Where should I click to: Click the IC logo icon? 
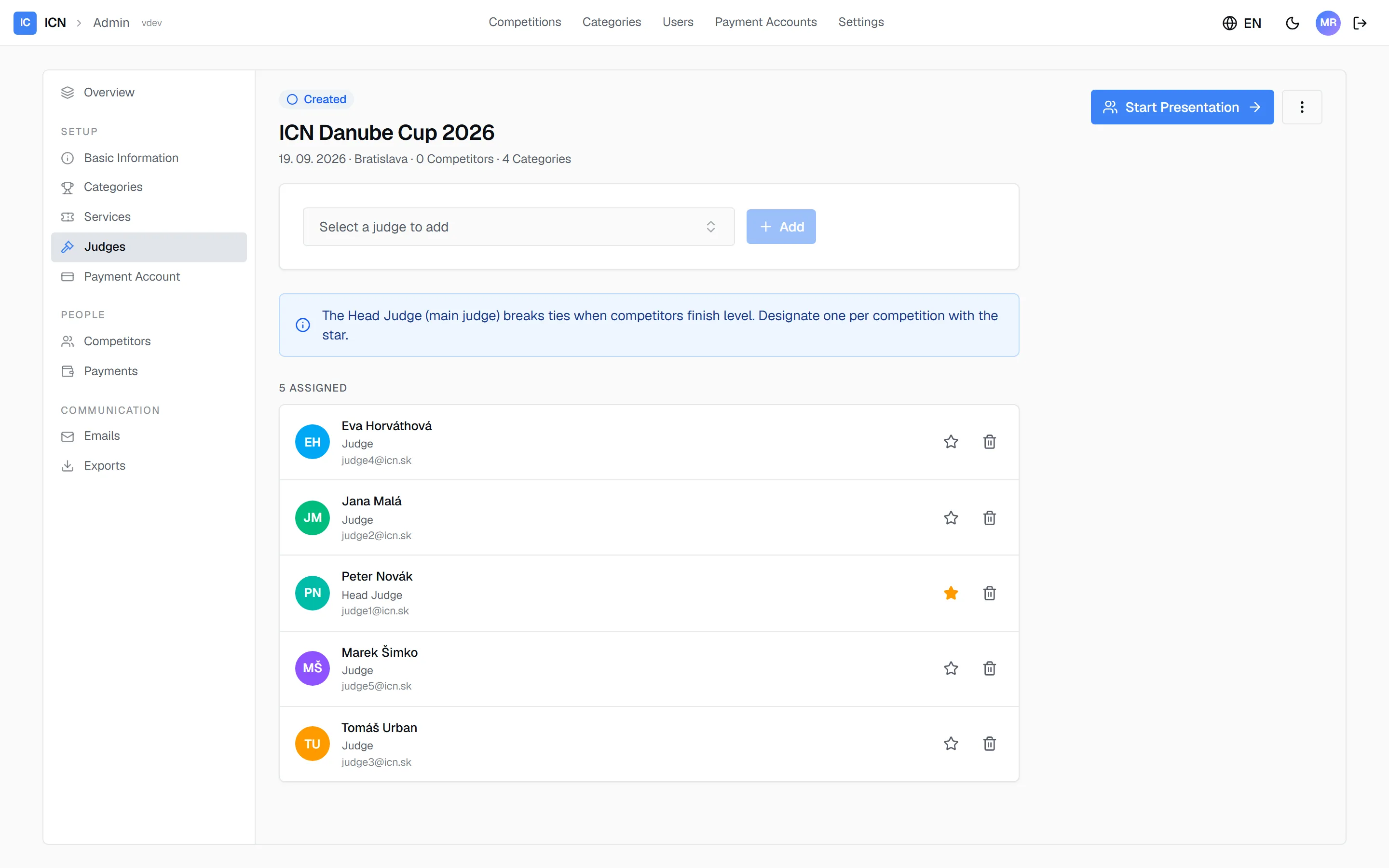point(25,23)
